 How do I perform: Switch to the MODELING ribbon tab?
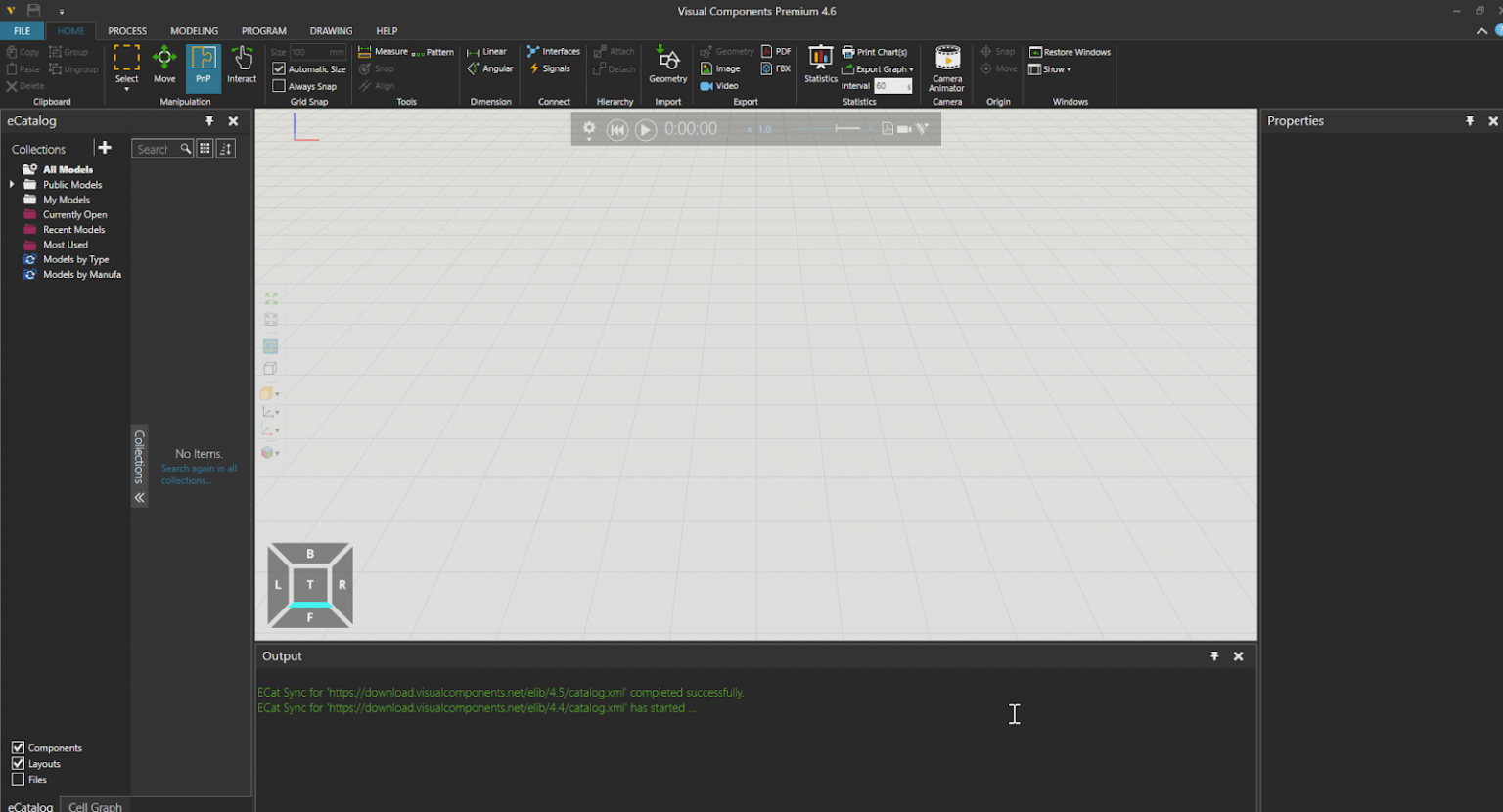[194, 30]
